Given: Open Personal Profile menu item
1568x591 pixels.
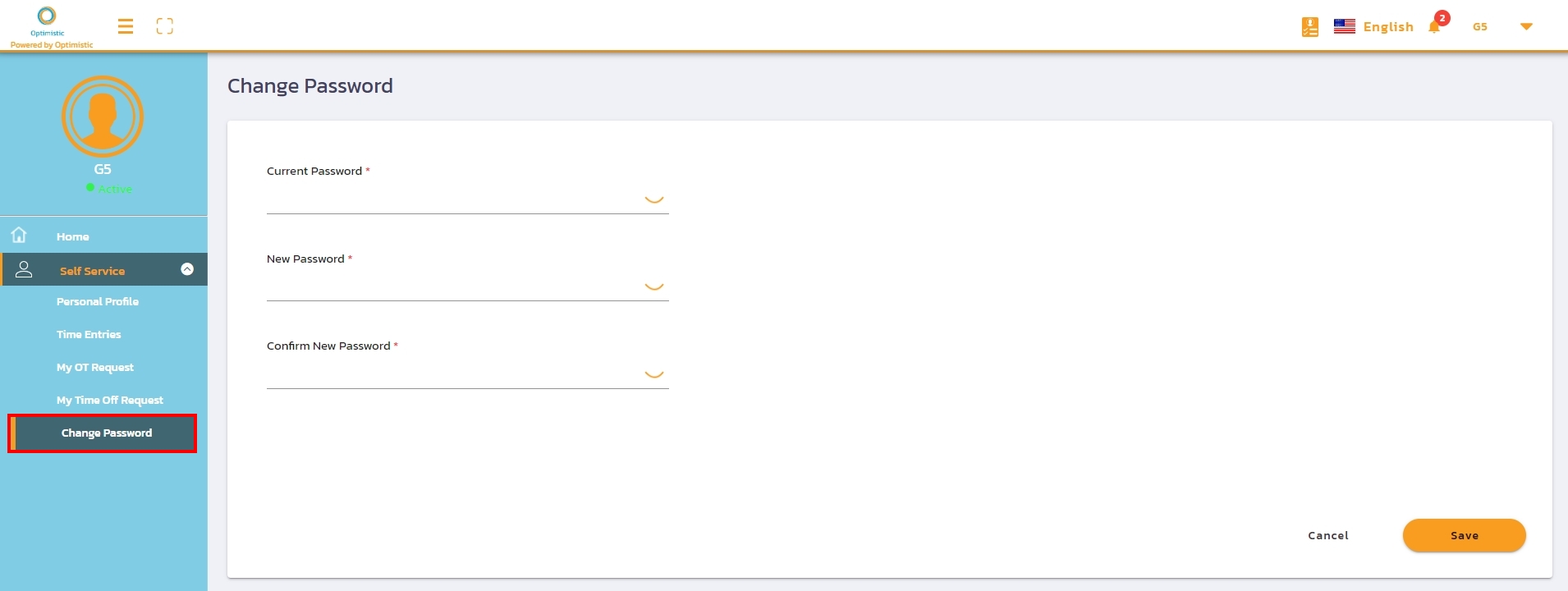Looking at the screenshot, I should (98, 302).
